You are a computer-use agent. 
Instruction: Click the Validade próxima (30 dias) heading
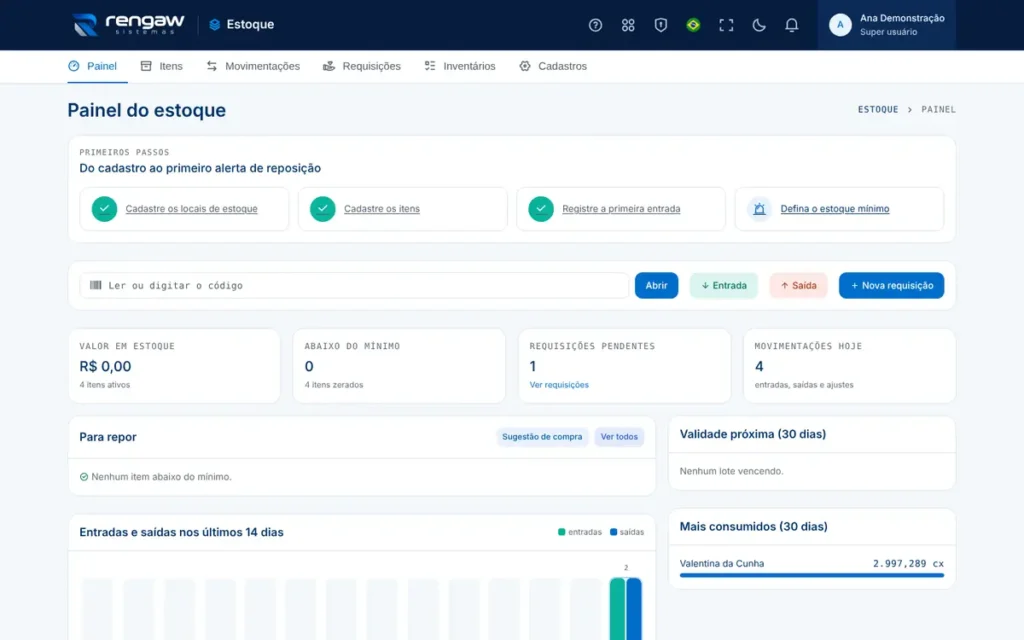pyautogui.click(x=753, y=434)
